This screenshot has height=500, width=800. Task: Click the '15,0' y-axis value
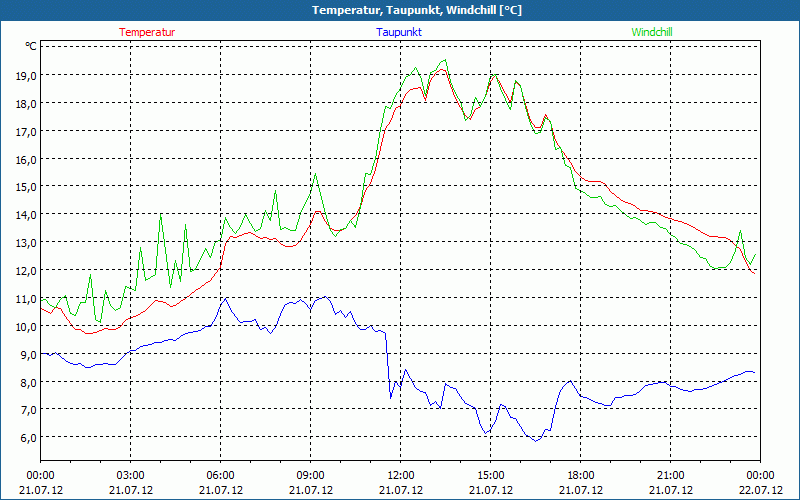click(x=26, y=187)
